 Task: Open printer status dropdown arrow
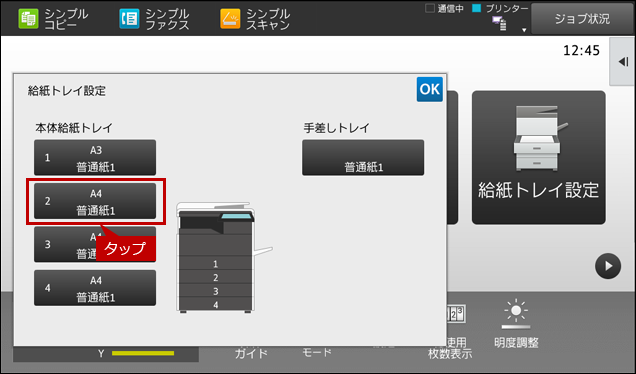coord(524,30)
